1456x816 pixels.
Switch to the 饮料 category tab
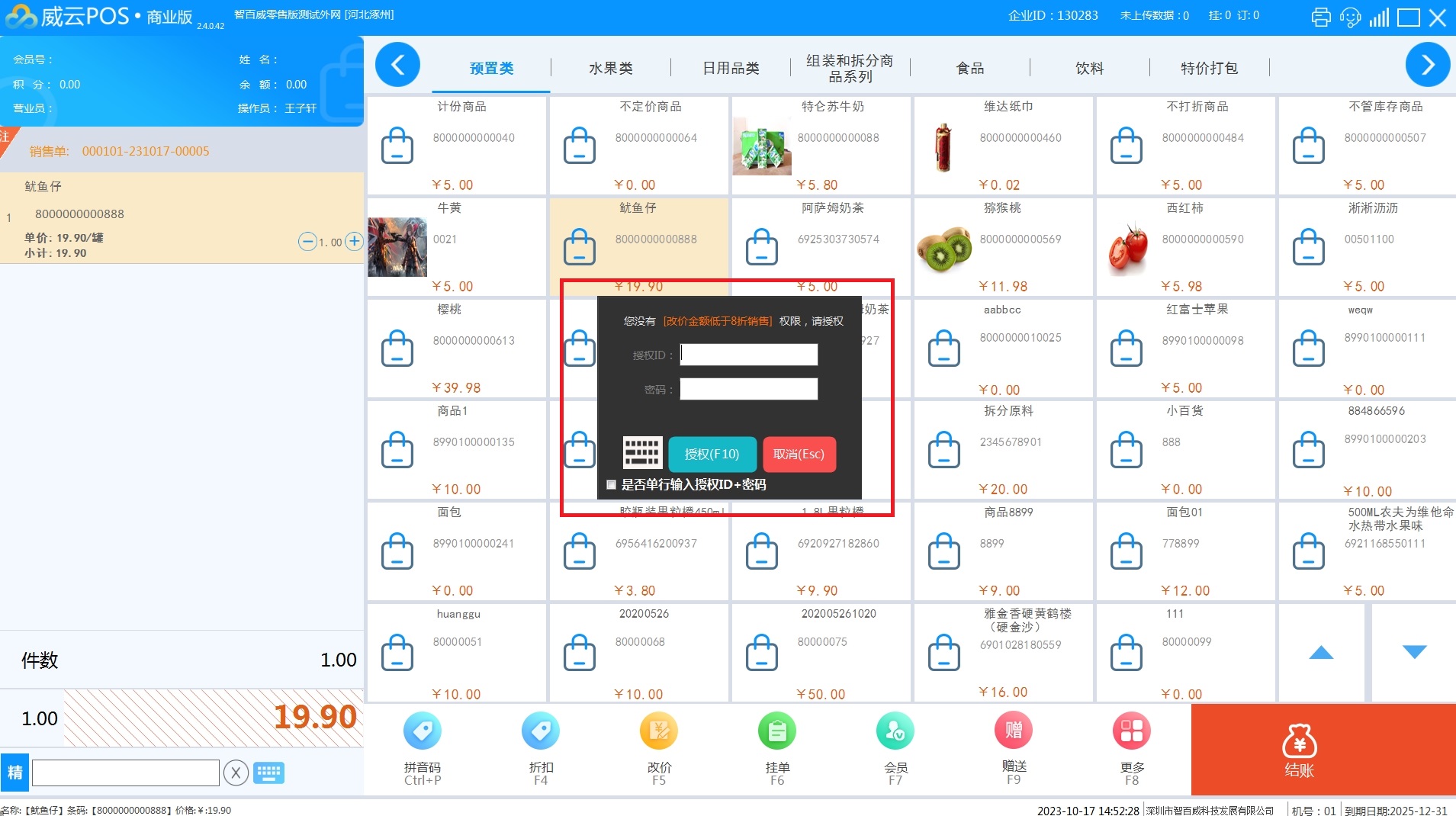[1089, 69]
